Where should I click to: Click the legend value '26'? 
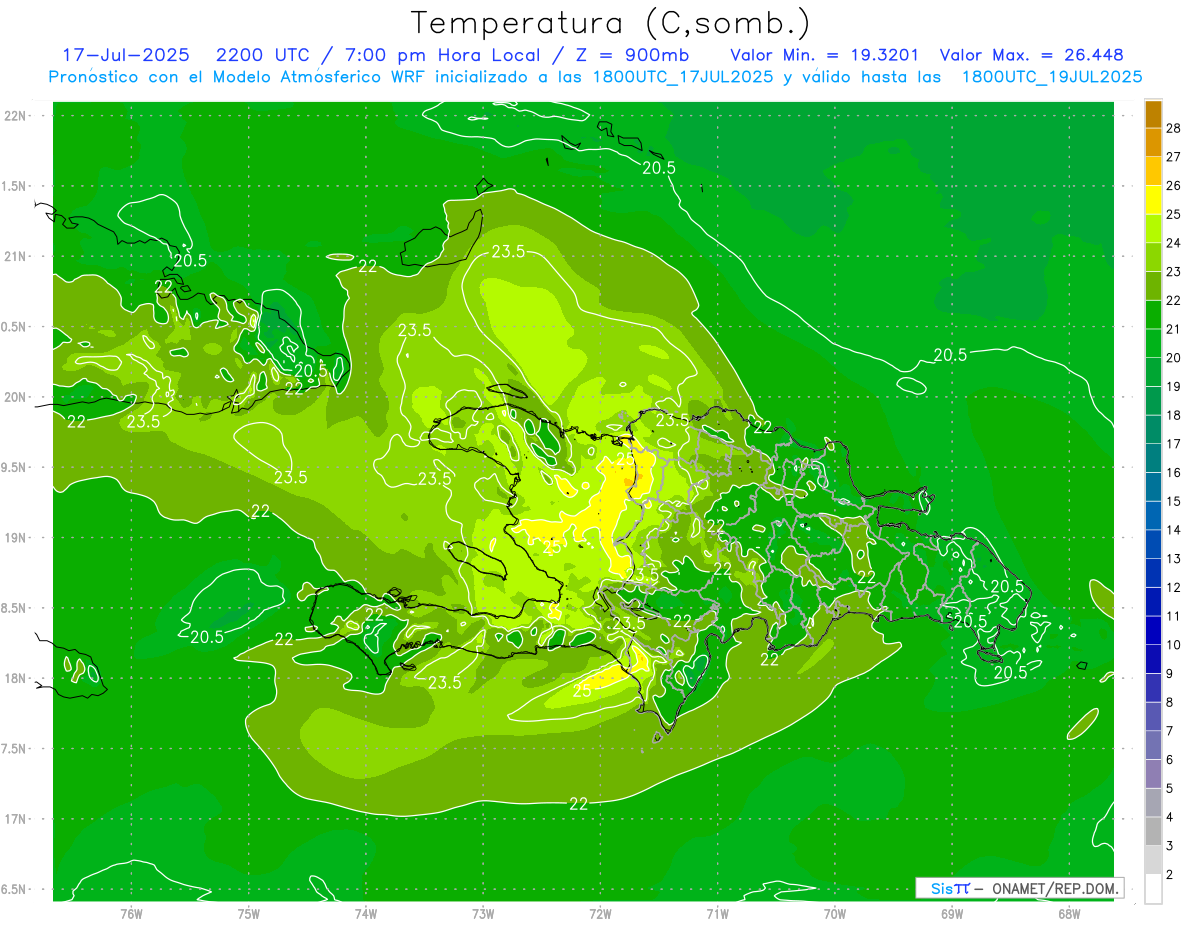click(x=1174, y=186)
